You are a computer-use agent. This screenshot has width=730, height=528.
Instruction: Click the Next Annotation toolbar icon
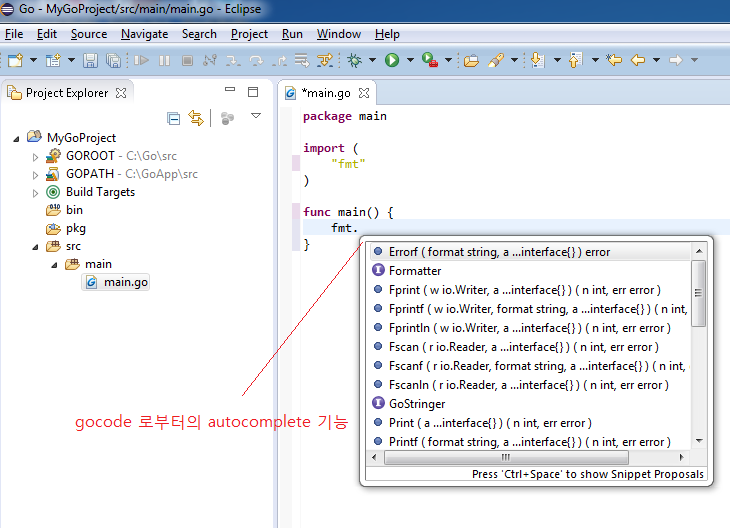coord(537,60)
